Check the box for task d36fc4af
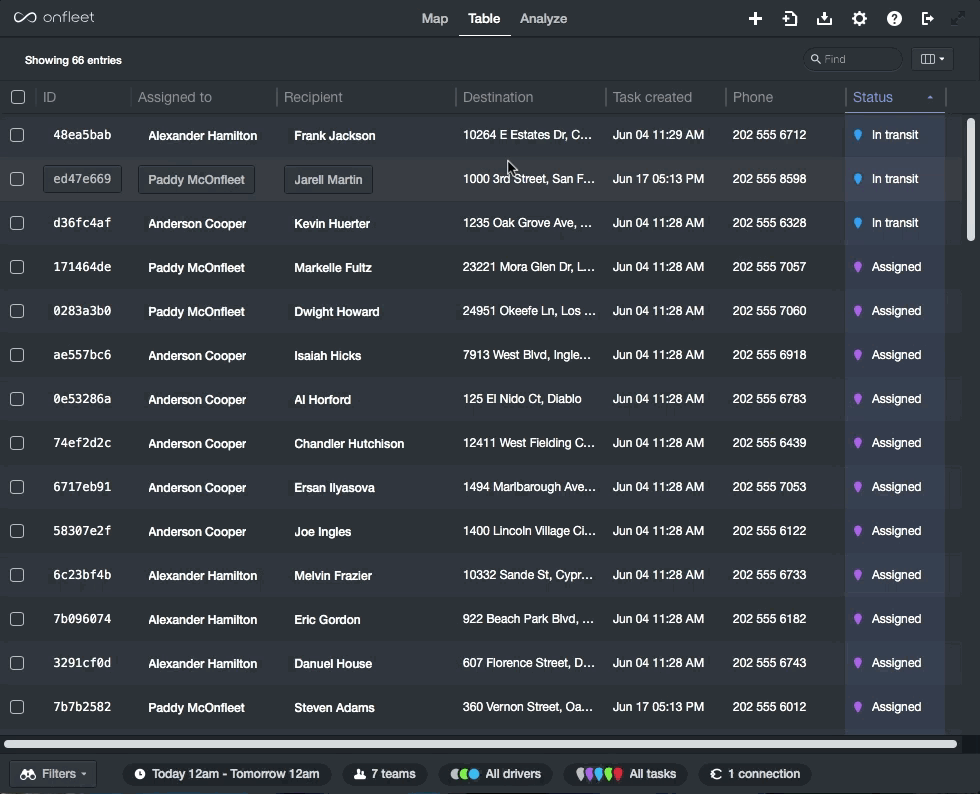The image size is (980, 794). coord(18,223)
